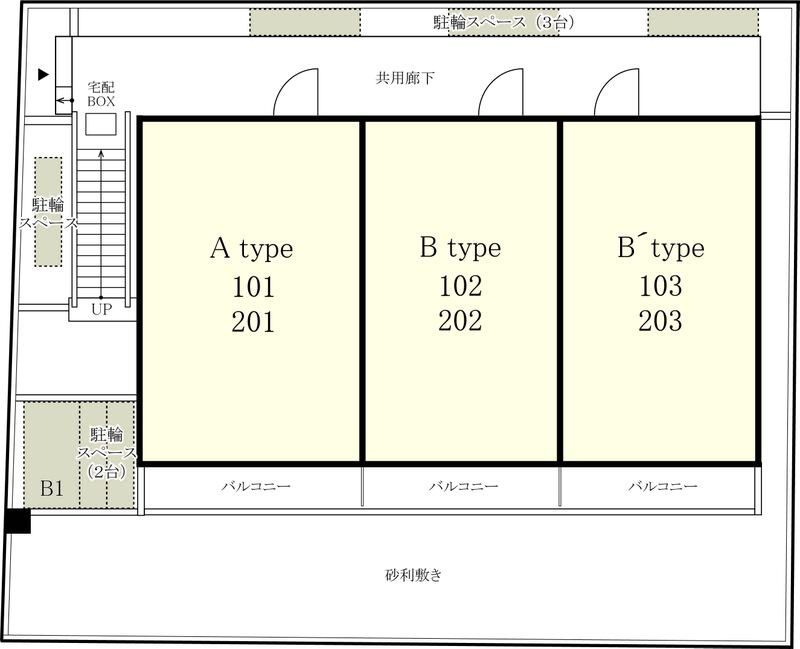This screenshot has width=800, height=649.
Task: Click the バルコニー under B´ type unit
Action: click(662, 486)
